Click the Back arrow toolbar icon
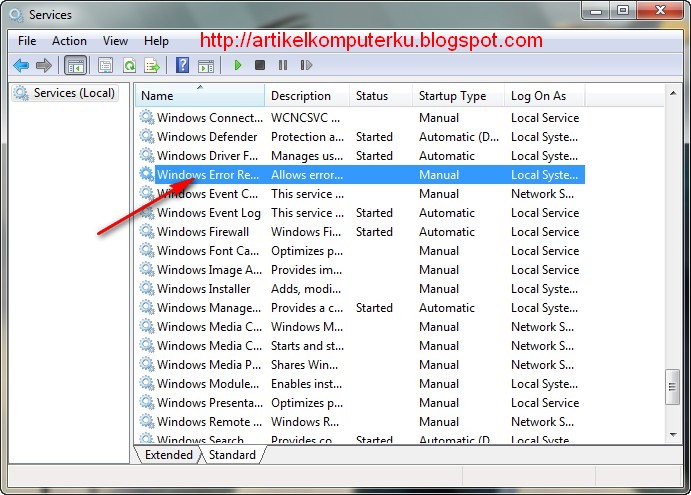Image resolution: width=691 pixels, height=495 pixels. click(21, 66)
